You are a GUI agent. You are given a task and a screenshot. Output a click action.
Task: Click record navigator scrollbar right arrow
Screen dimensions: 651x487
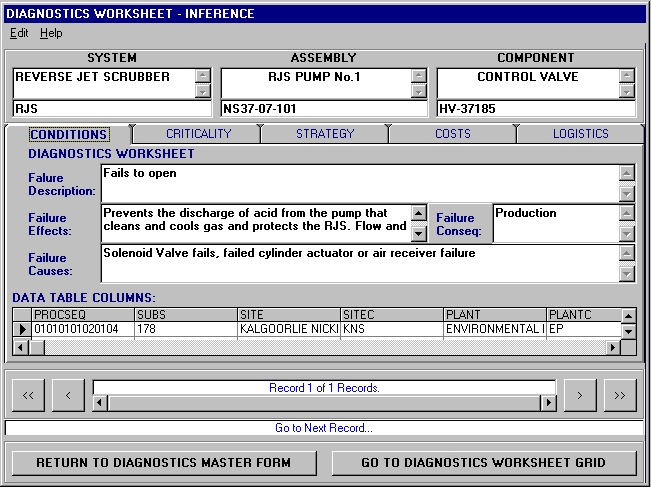[x=548, y=402]
